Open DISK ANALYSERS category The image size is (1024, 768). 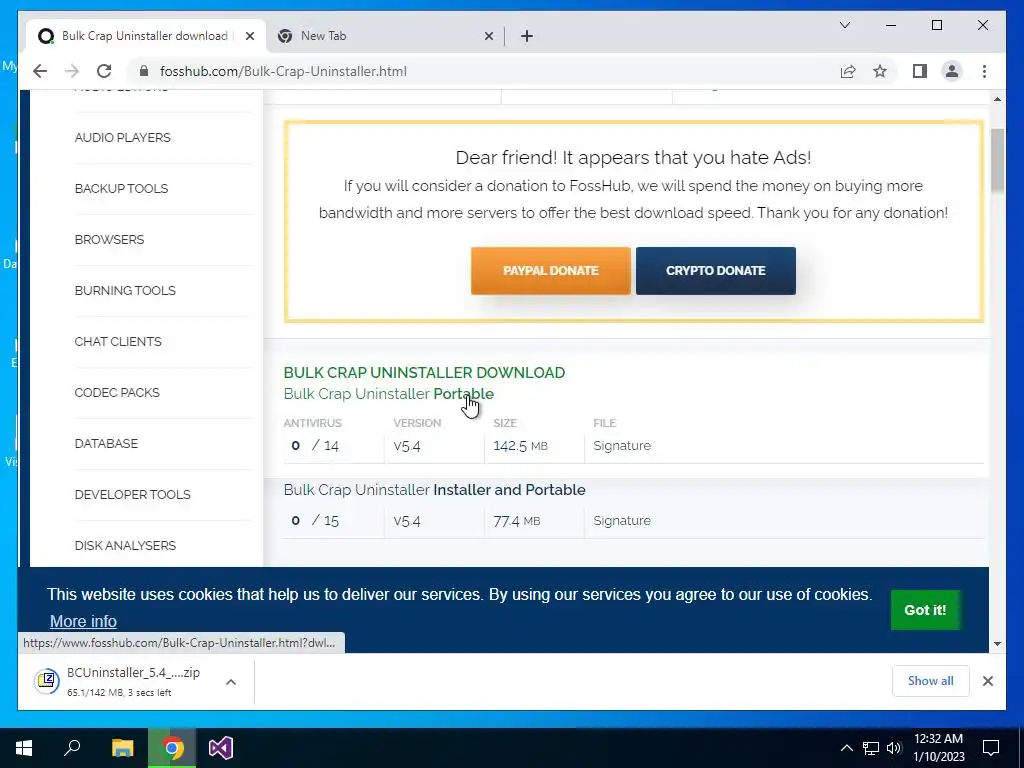tap(125, 545)
